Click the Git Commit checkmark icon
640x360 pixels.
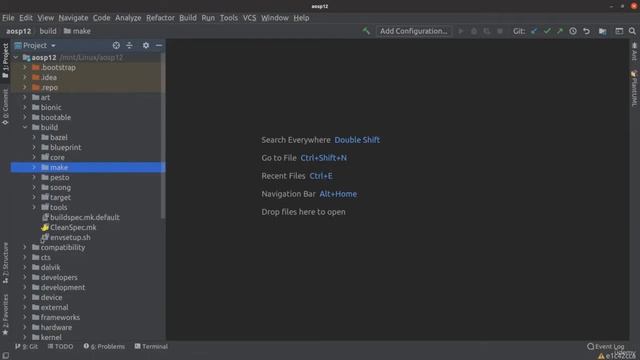click(547, 31)
